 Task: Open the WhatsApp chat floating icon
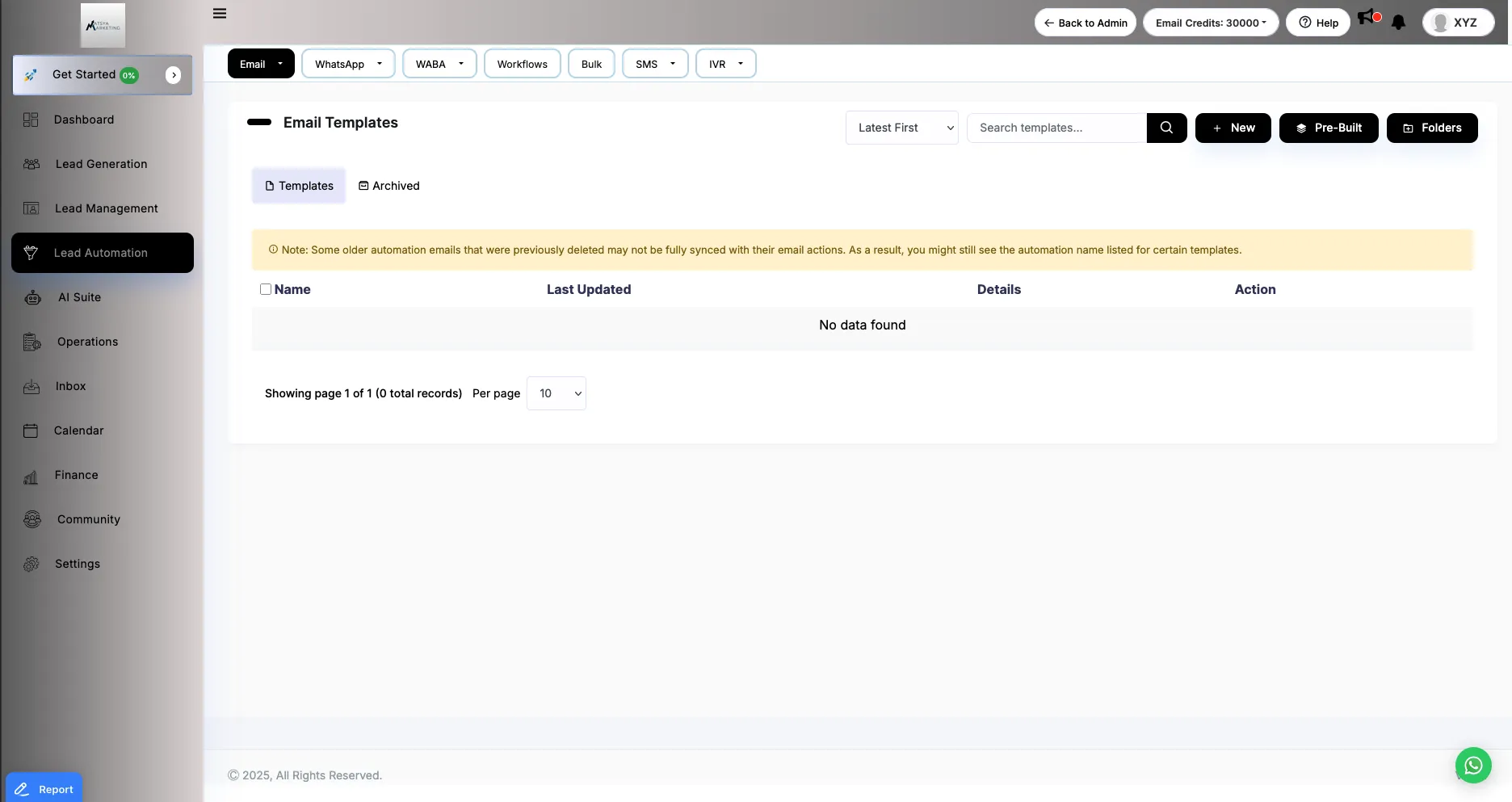1473,766
